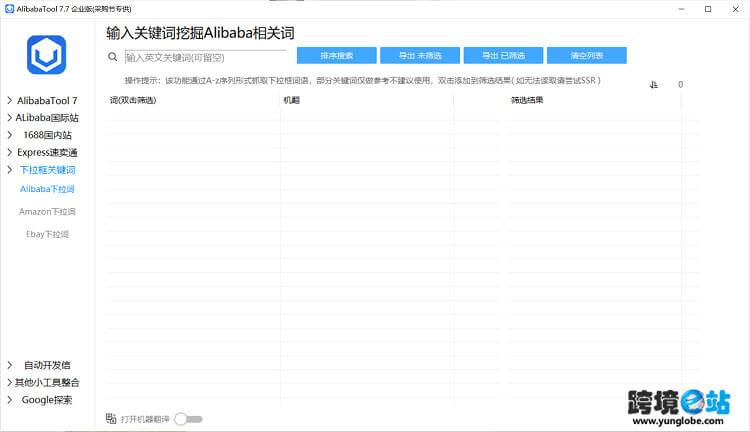The image size is (750, 432).
Task: Open the 1688国内站 section
Action: [x=47, y=135]
